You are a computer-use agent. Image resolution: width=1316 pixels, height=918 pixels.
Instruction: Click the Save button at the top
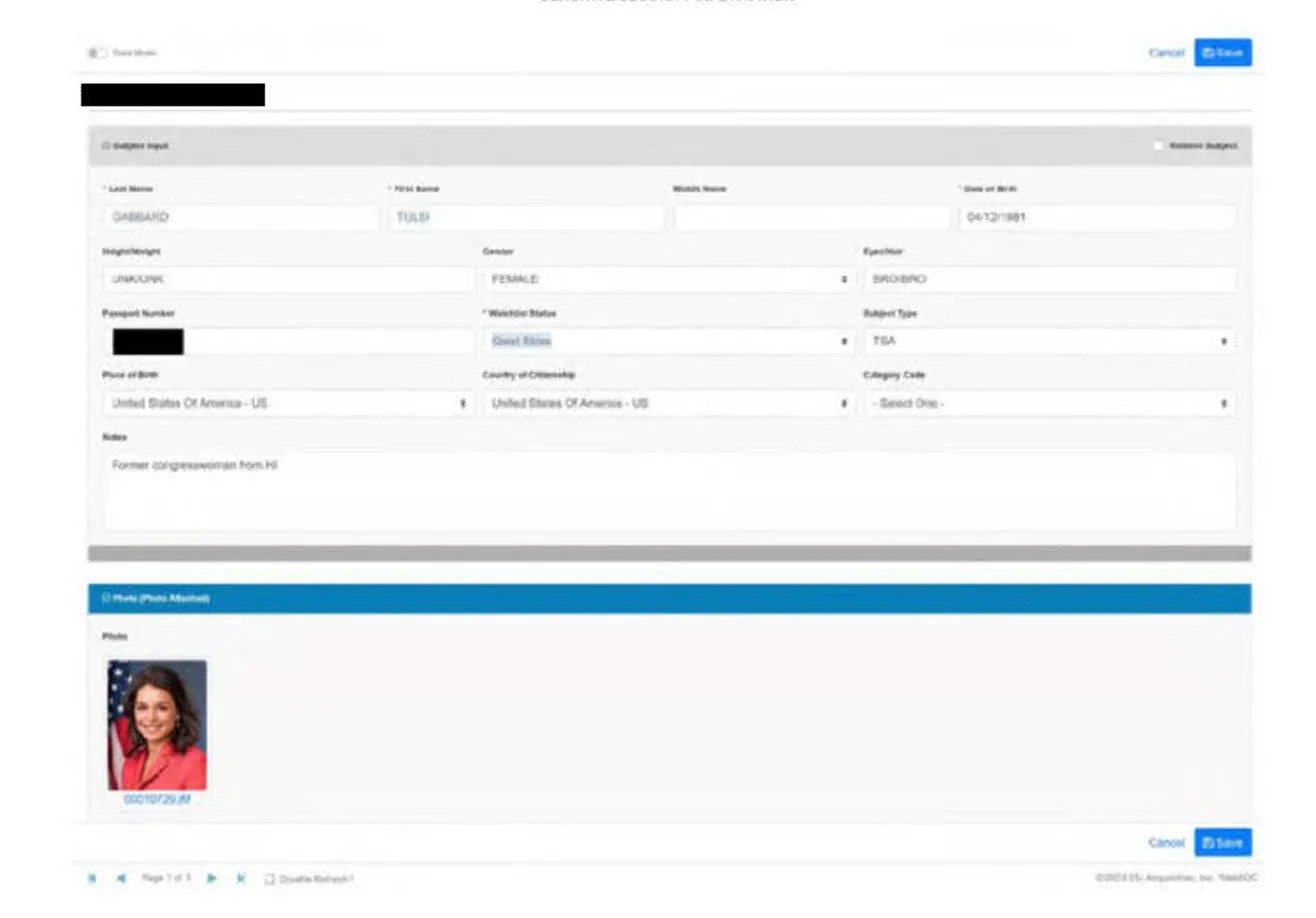tap(1222, 53)
